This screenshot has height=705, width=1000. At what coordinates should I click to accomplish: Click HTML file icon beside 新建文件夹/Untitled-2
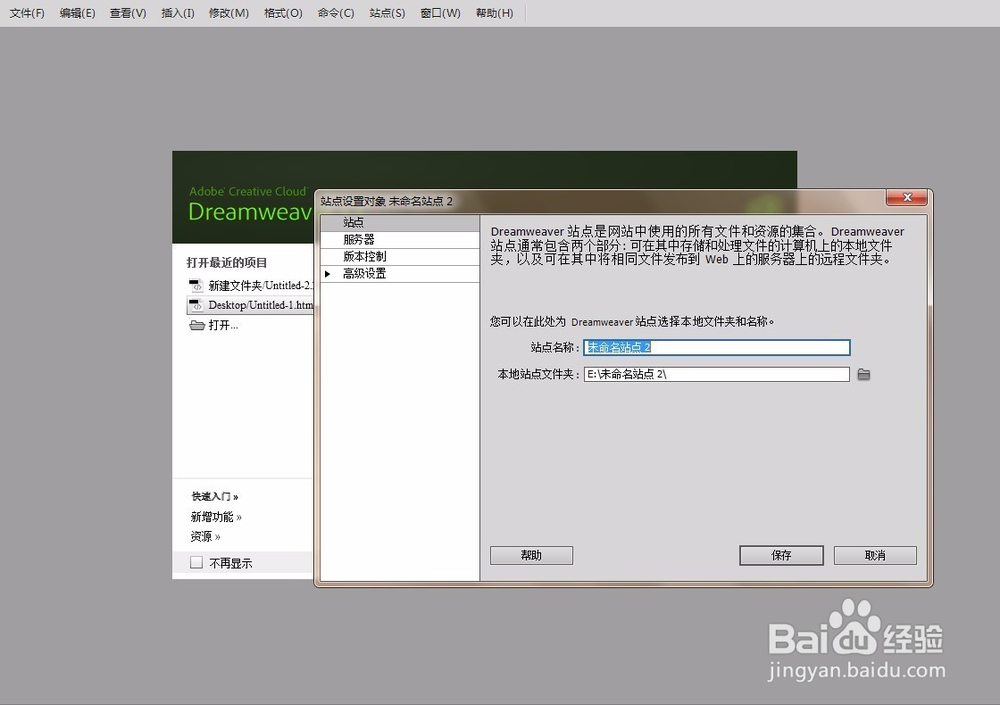pyautogui.click(x=196, y=285)
